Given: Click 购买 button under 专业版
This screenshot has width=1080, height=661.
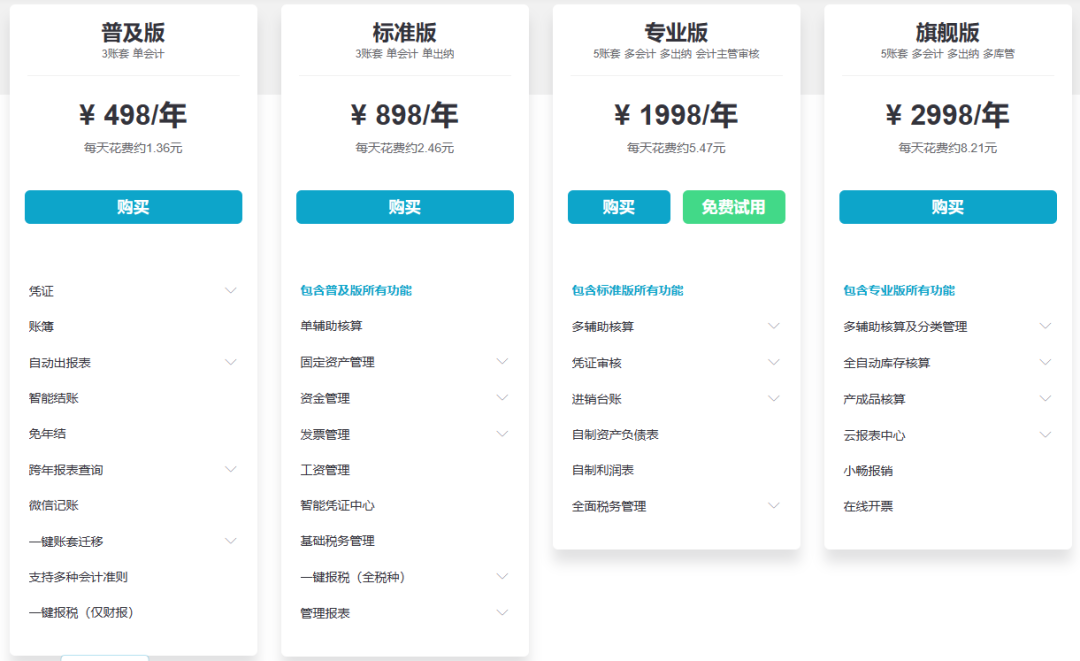Looking at the screenshot, I should 619,207.
